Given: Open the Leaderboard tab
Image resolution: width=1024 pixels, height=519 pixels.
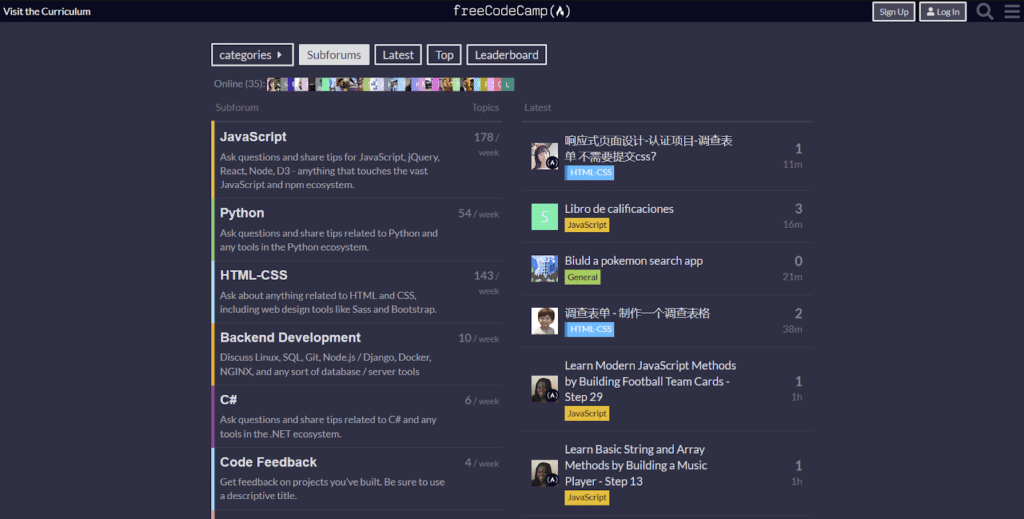Looking at the screenshot, I should [x=506, y=55].
